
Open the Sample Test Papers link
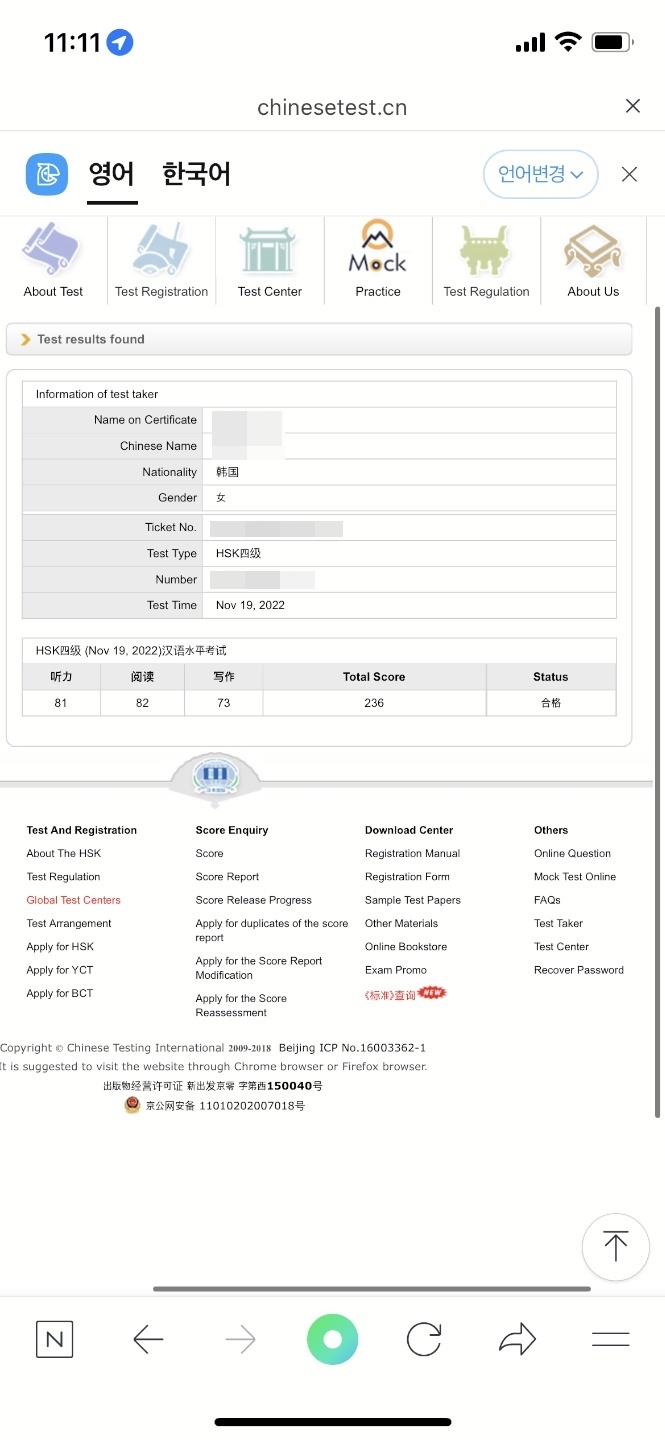413,900
